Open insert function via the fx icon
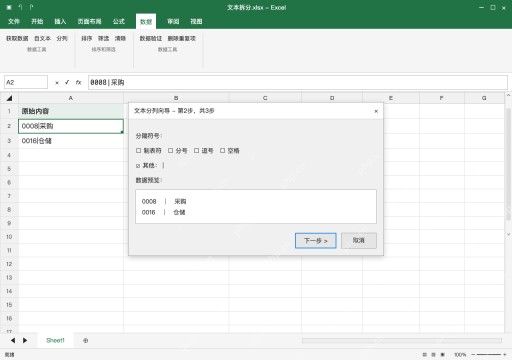The width and height of the screenshot is (512, 360). click(x=78, y=82)
